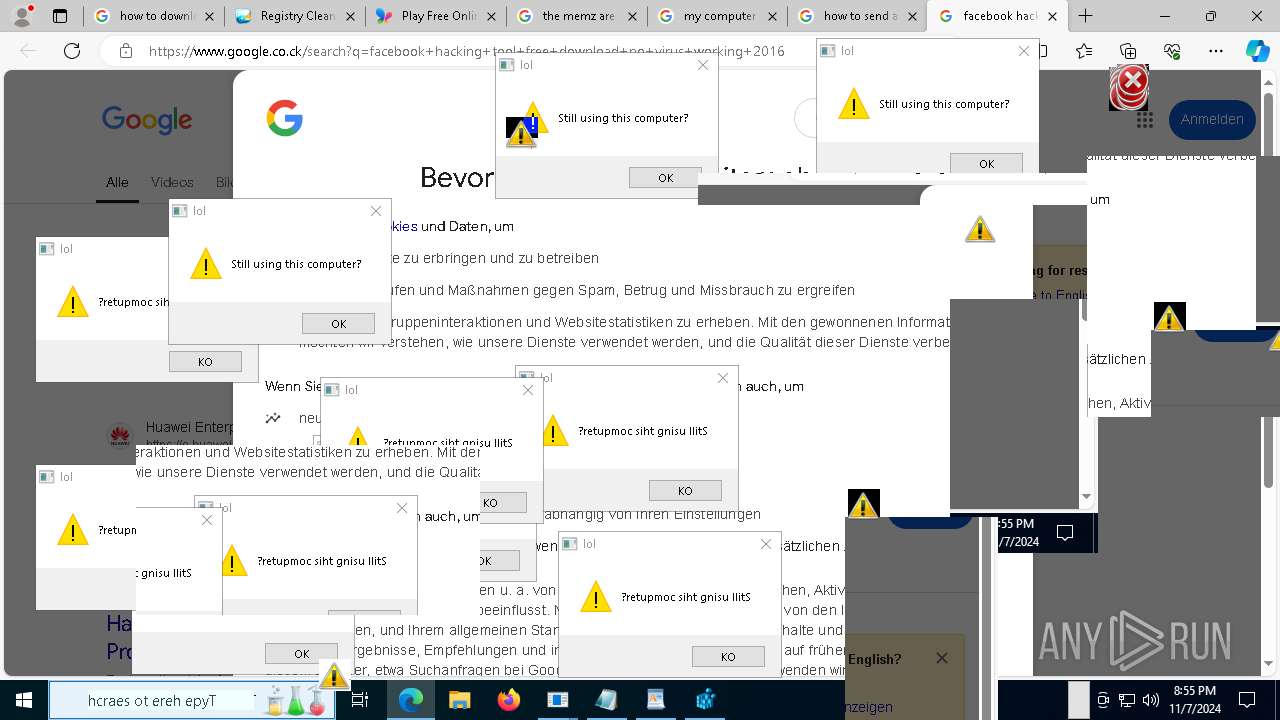Open the blue cube app on taskbar
This screenshot has width=1280, height=720.
[x=705, y=700]
